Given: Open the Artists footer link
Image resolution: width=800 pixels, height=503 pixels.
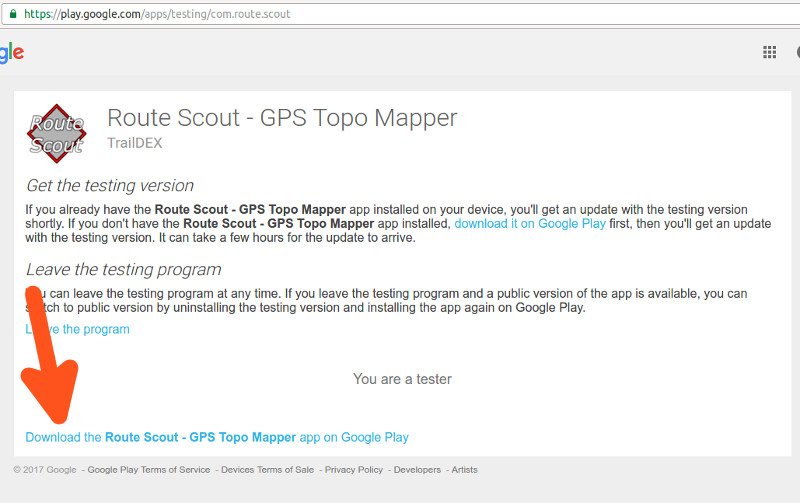Looking at the screenshot, I should click(464, 470).
